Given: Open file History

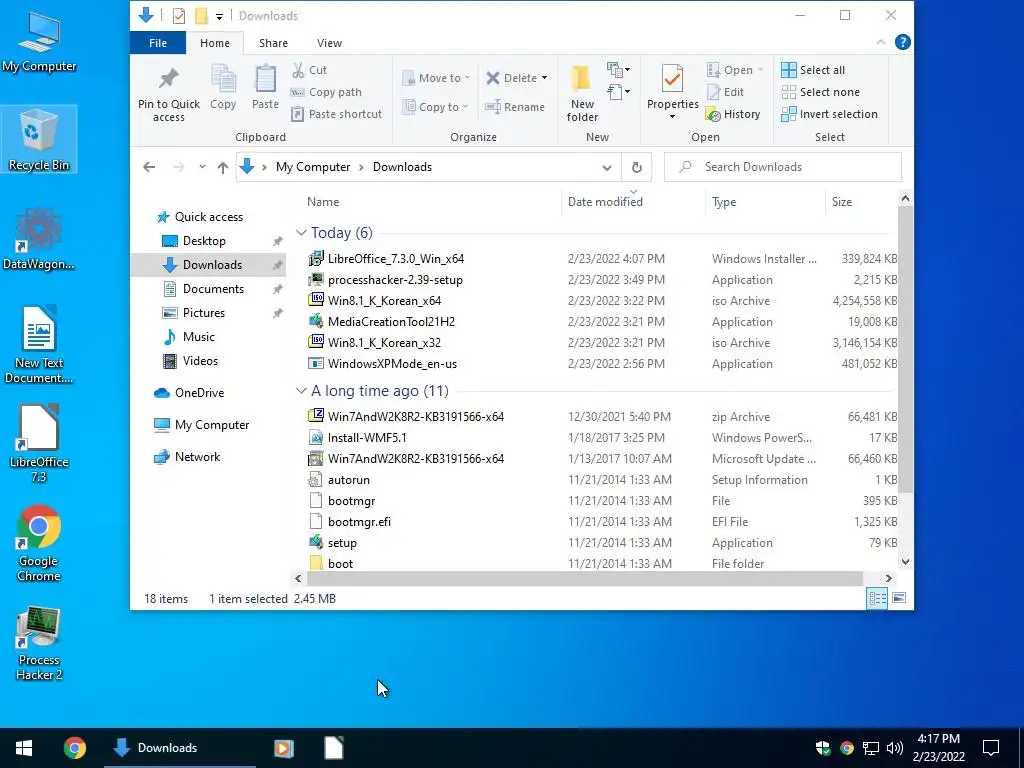Looking at the screenshot, I should point(733,114).
